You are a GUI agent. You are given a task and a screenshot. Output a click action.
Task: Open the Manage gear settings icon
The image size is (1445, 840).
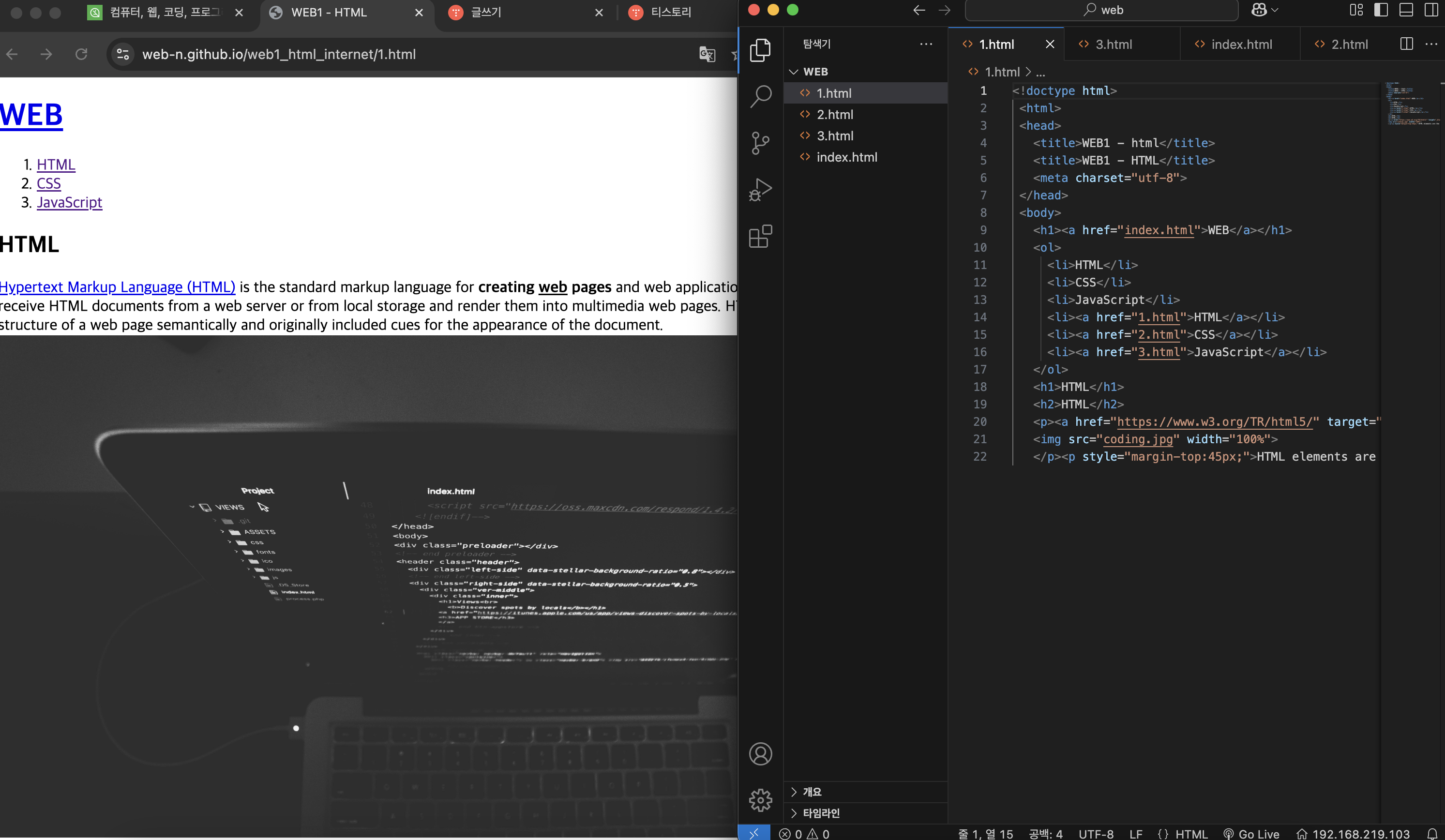[760, 800]
